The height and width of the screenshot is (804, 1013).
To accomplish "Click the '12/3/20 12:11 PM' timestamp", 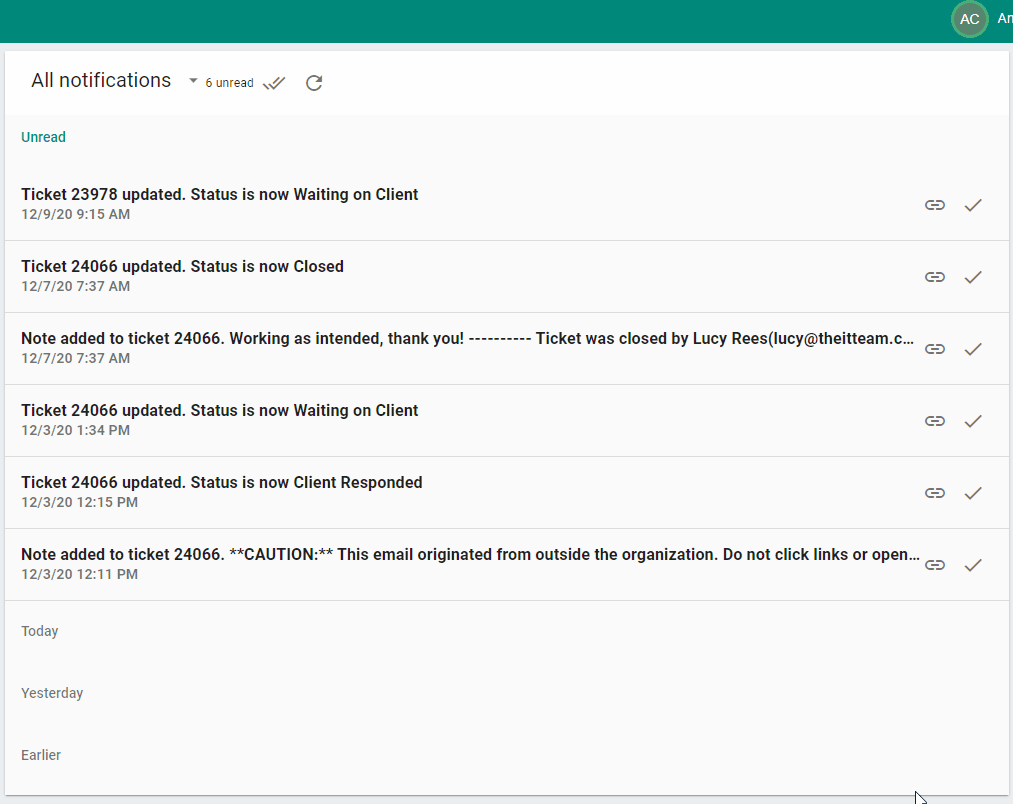I will point(79,574).
